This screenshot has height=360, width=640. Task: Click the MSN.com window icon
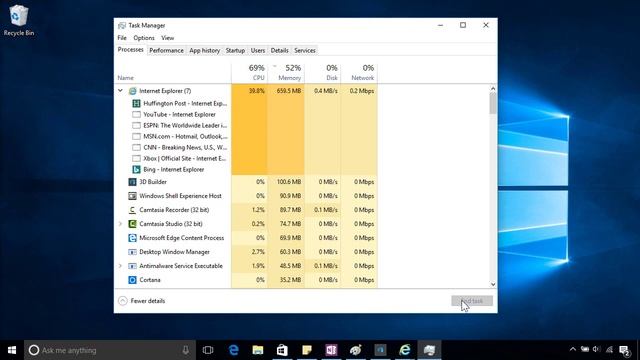pos(136,137)
